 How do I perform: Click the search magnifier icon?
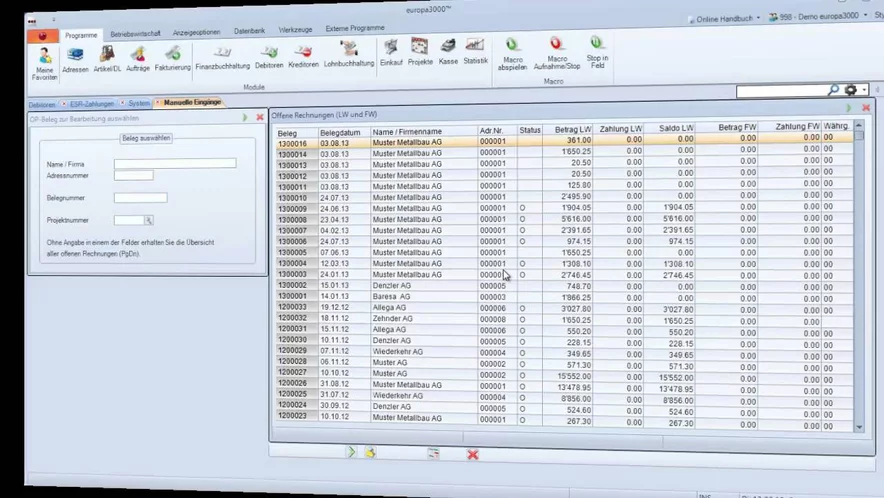pyautogui.click(x=833, y=90)
